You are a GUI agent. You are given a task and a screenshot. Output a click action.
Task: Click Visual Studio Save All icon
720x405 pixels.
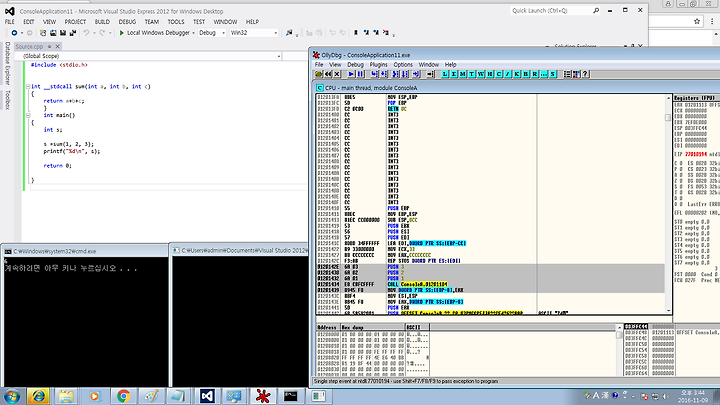[73, 33]
